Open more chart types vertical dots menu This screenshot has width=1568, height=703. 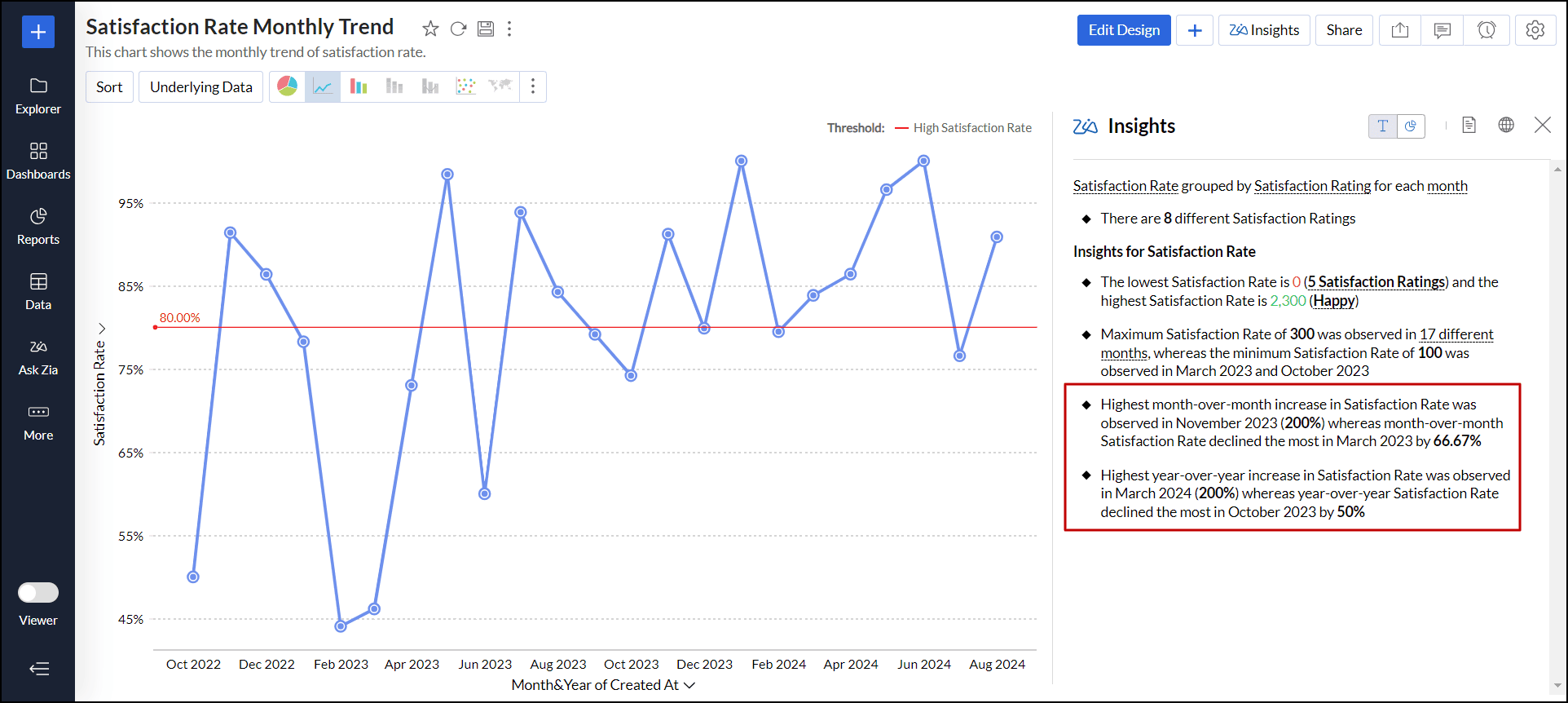pyautogui.click(x=533, y=86)
